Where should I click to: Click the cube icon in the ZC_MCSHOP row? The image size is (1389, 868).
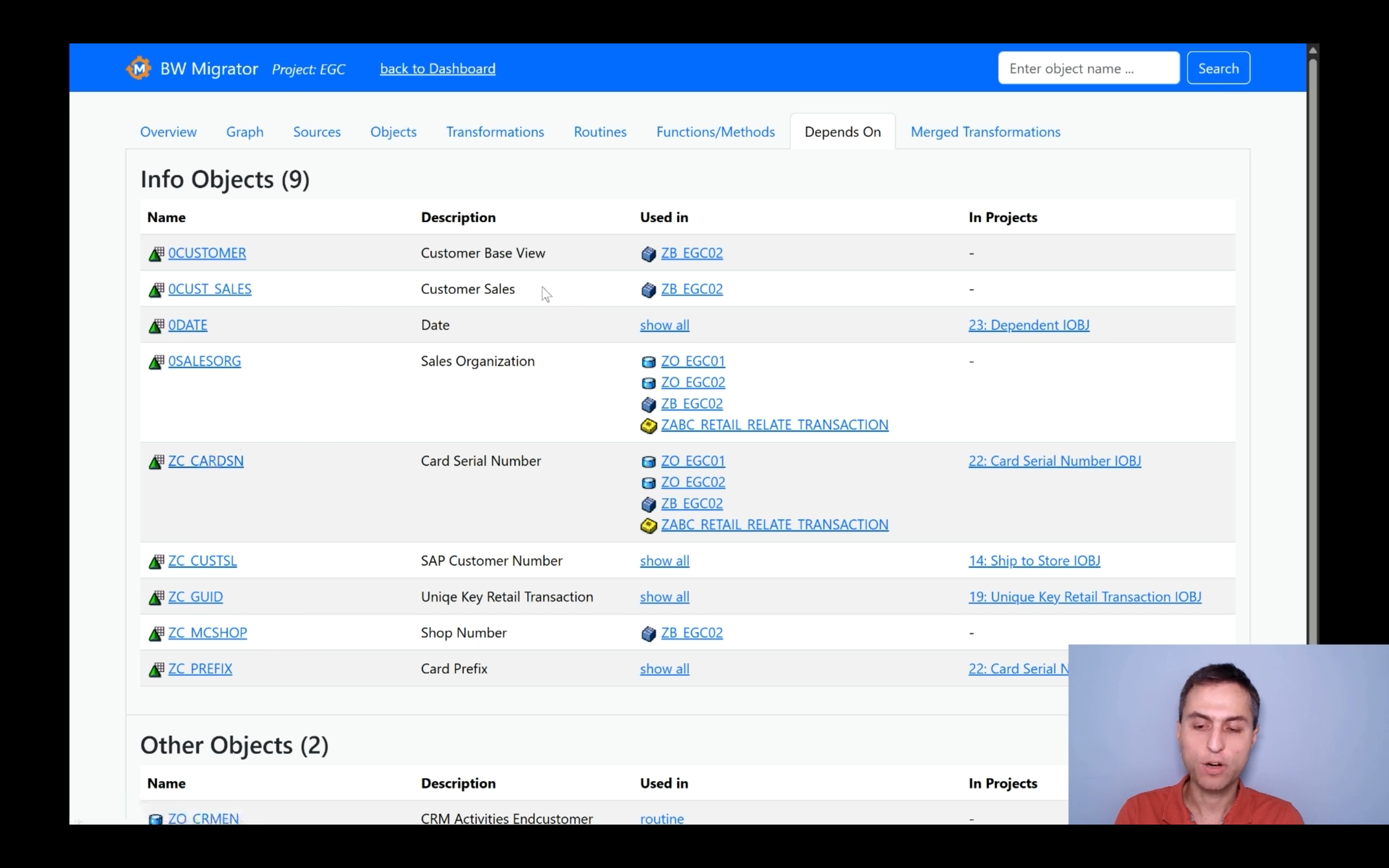(648, 633)
